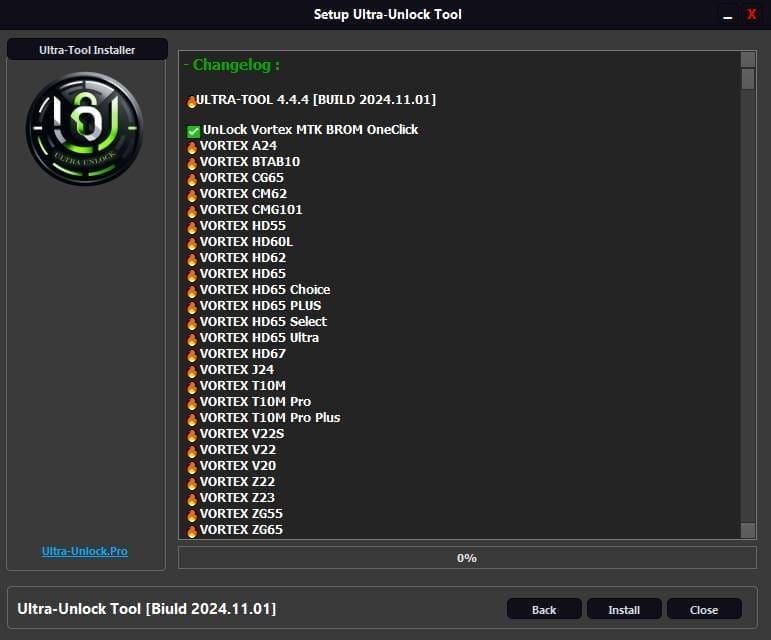Select the flame icon next to VORTEX ZG65
Viewport: 771px width, 640px height.
[x=192, y=530]
